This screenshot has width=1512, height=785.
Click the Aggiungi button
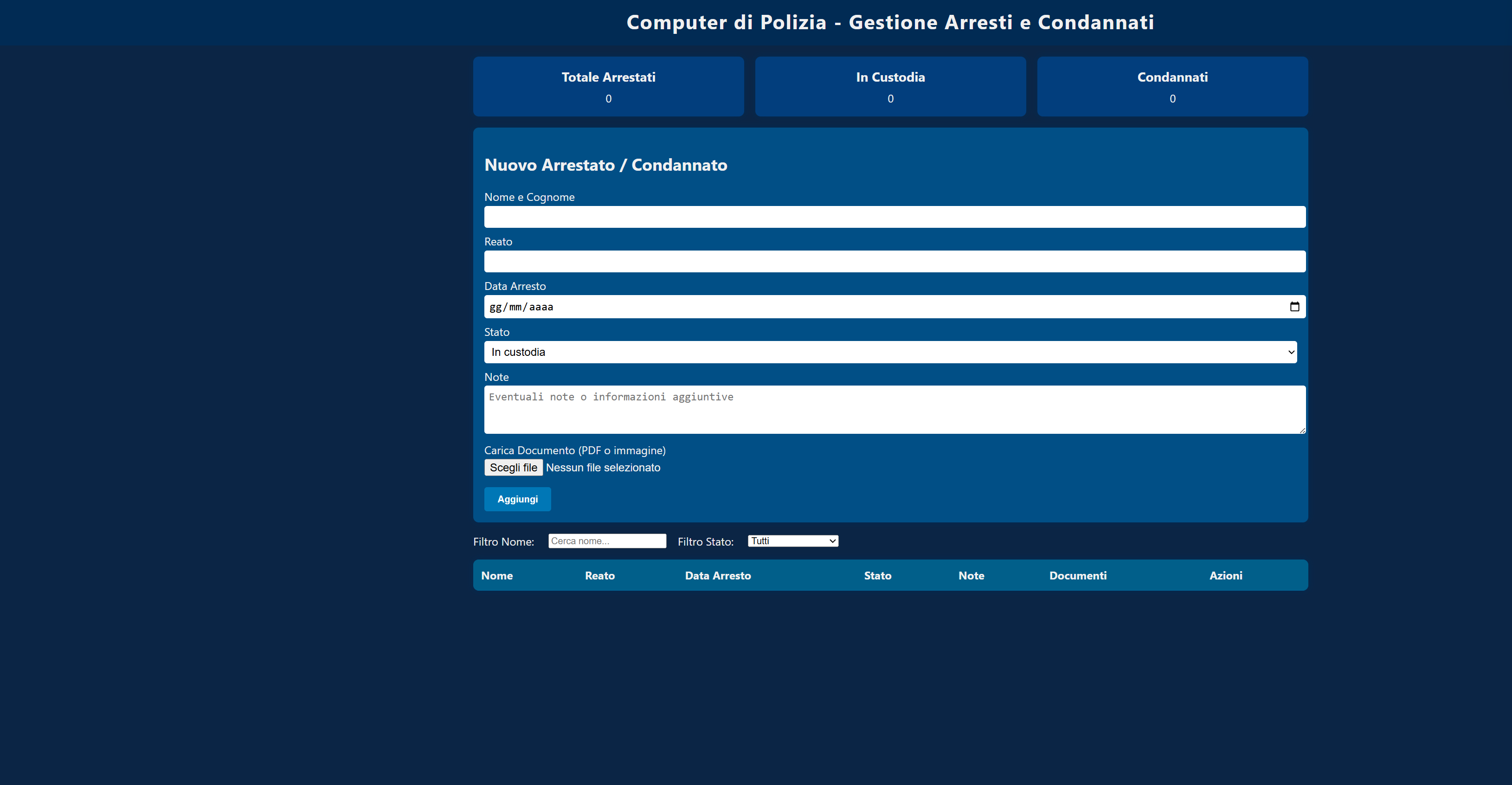pyautogui.click(x=518, y=499)
